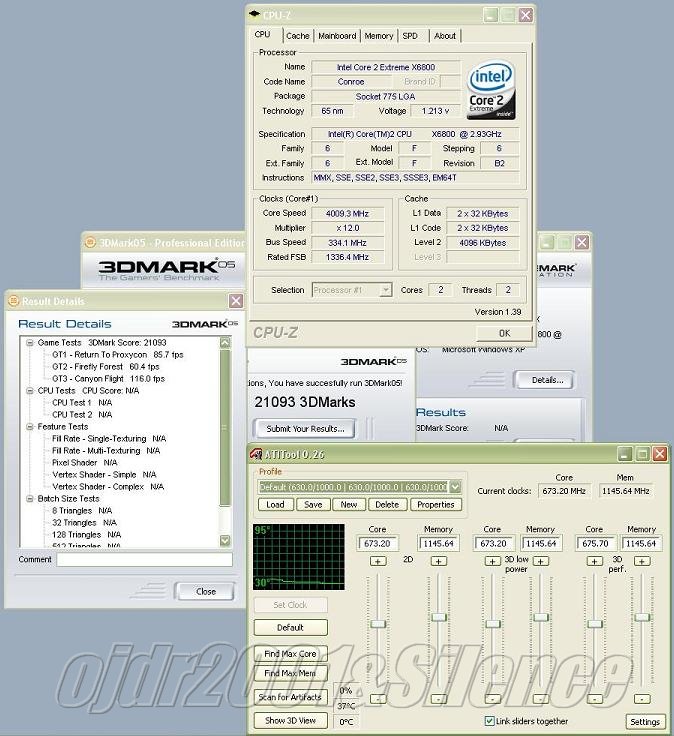Minimize the ATITool window
674x736 pixels.
625,453
